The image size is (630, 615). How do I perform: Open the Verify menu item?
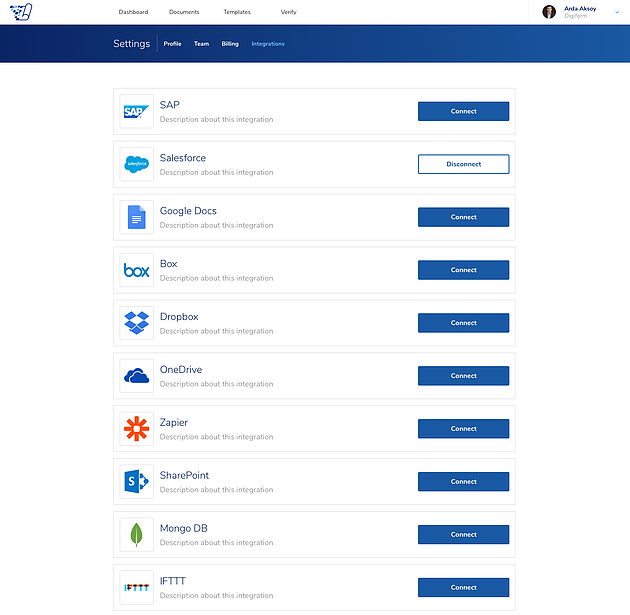[x=288, y=12]
